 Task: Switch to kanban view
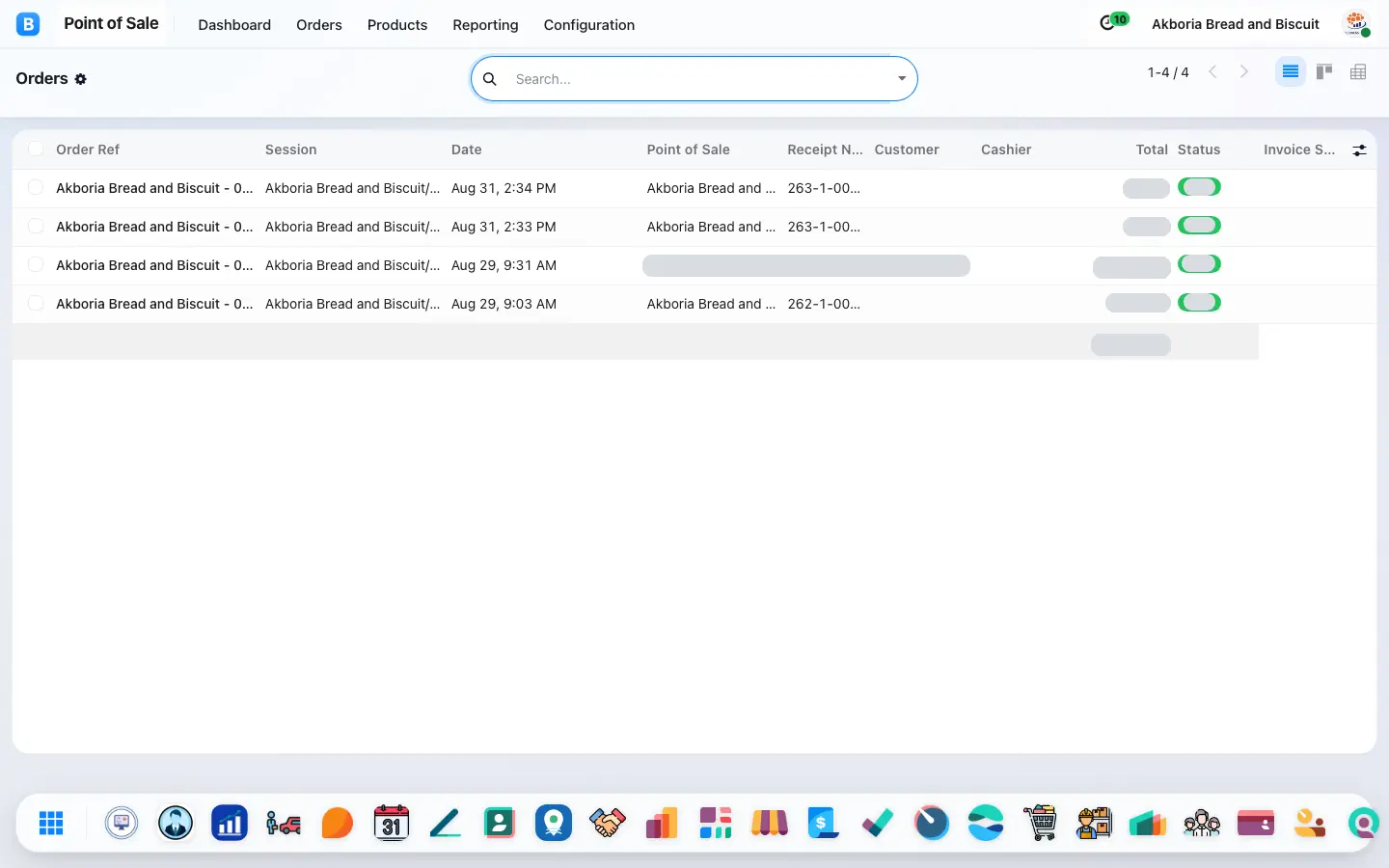(1324, 72)
